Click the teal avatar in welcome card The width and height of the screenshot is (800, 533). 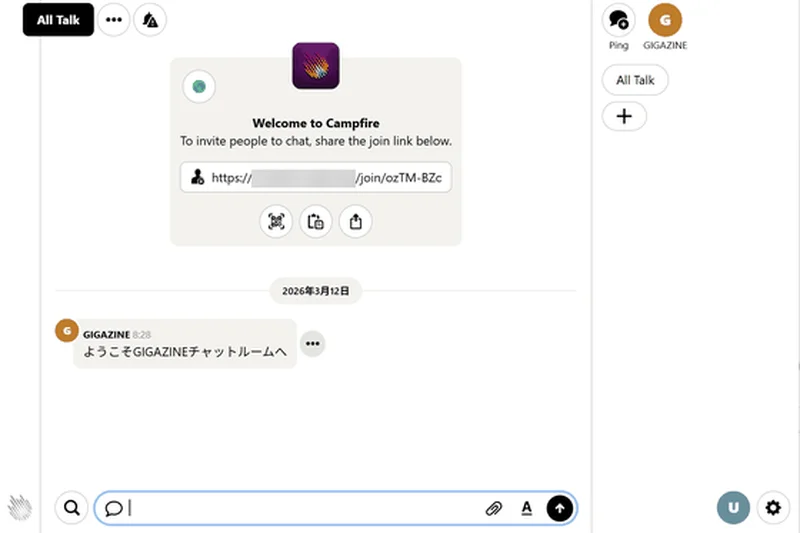point(199,87)
